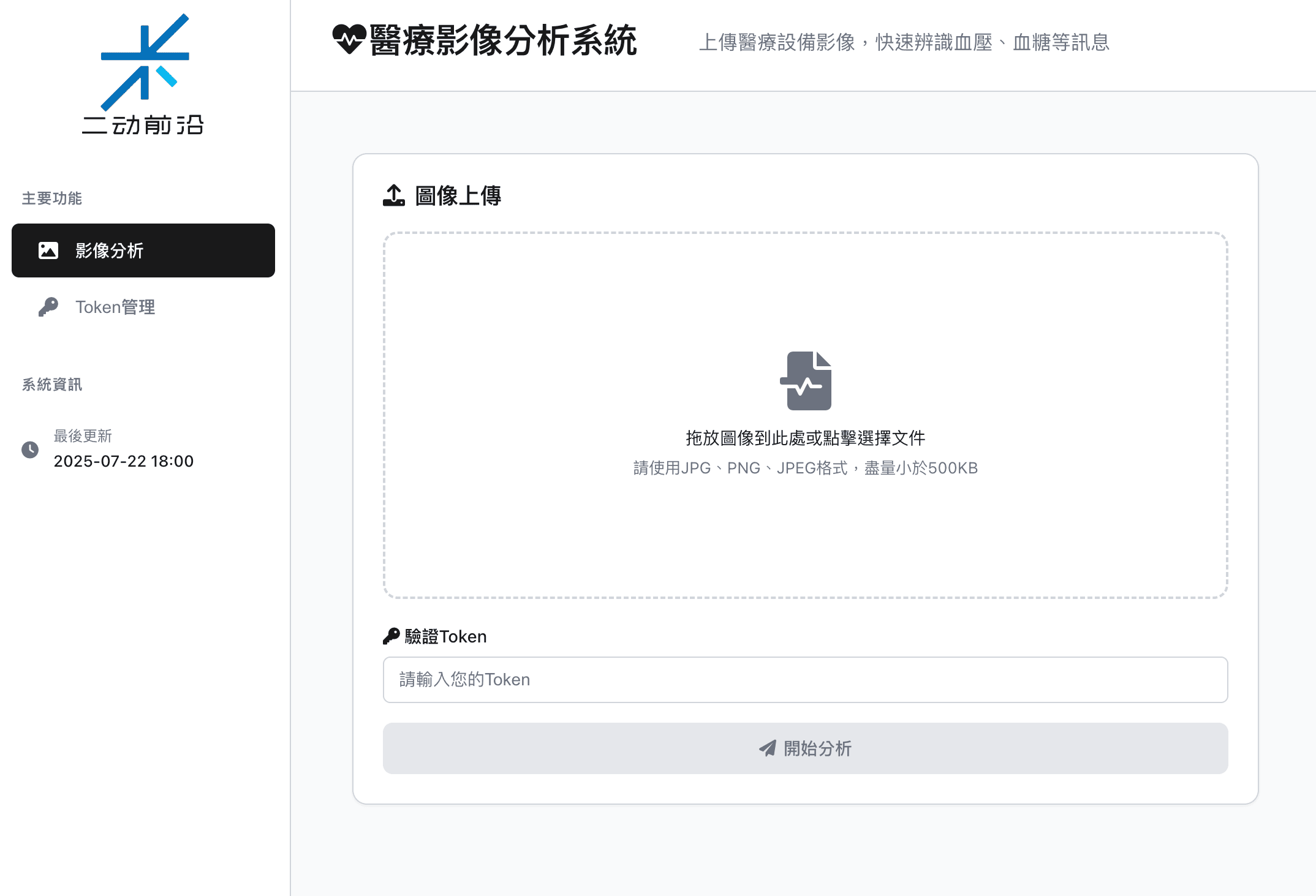This screenshot has width=1316, height=896.
Task: Click the paper plane icon on 開始分析
Action: [x=768, y=748]
